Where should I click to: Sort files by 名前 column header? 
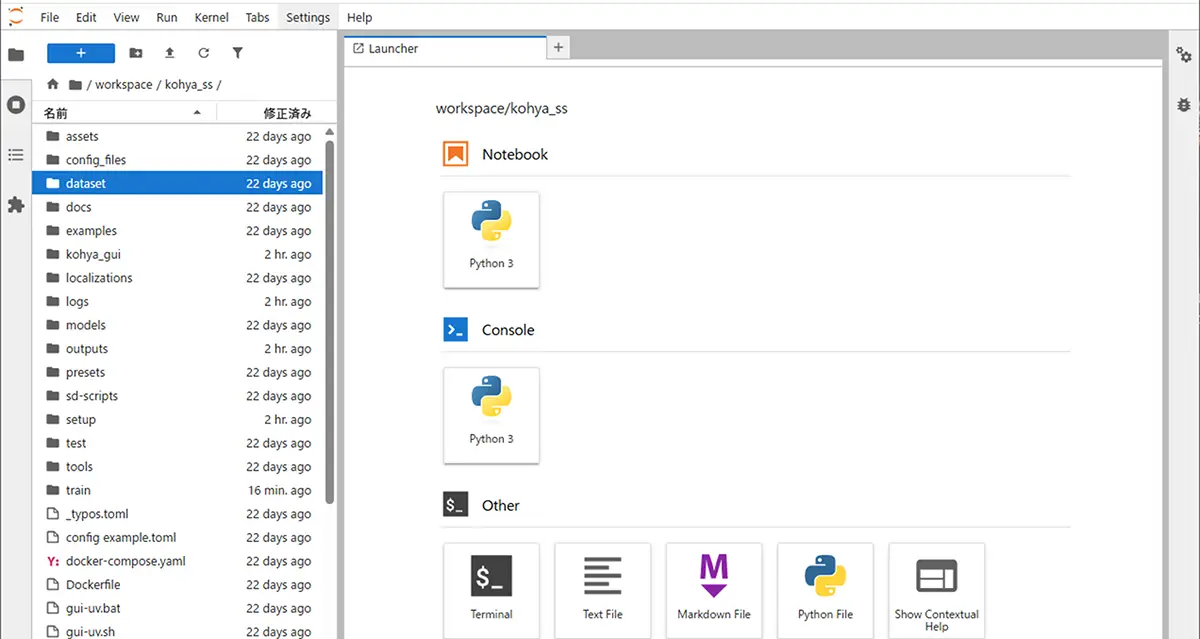(125, 113)
